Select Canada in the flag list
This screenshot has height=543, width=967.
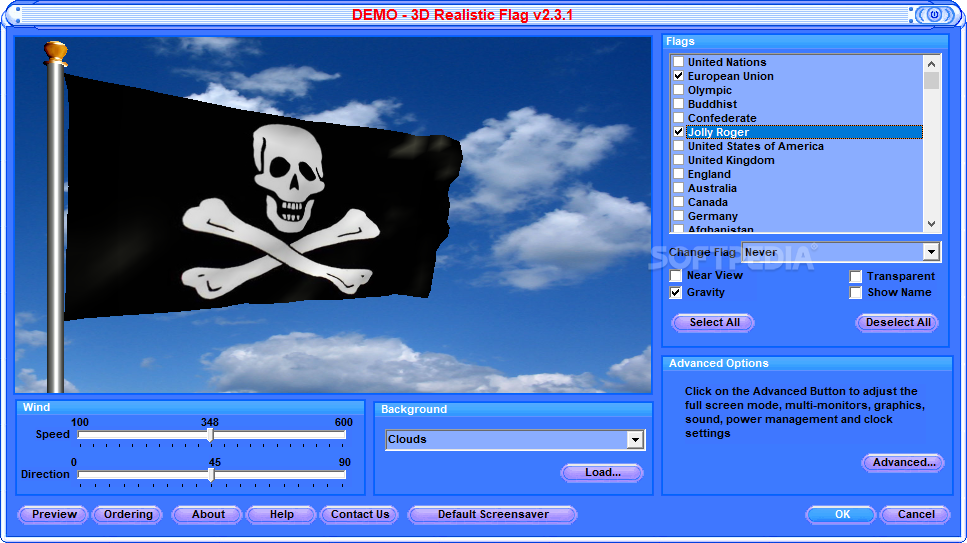(707, 202)
